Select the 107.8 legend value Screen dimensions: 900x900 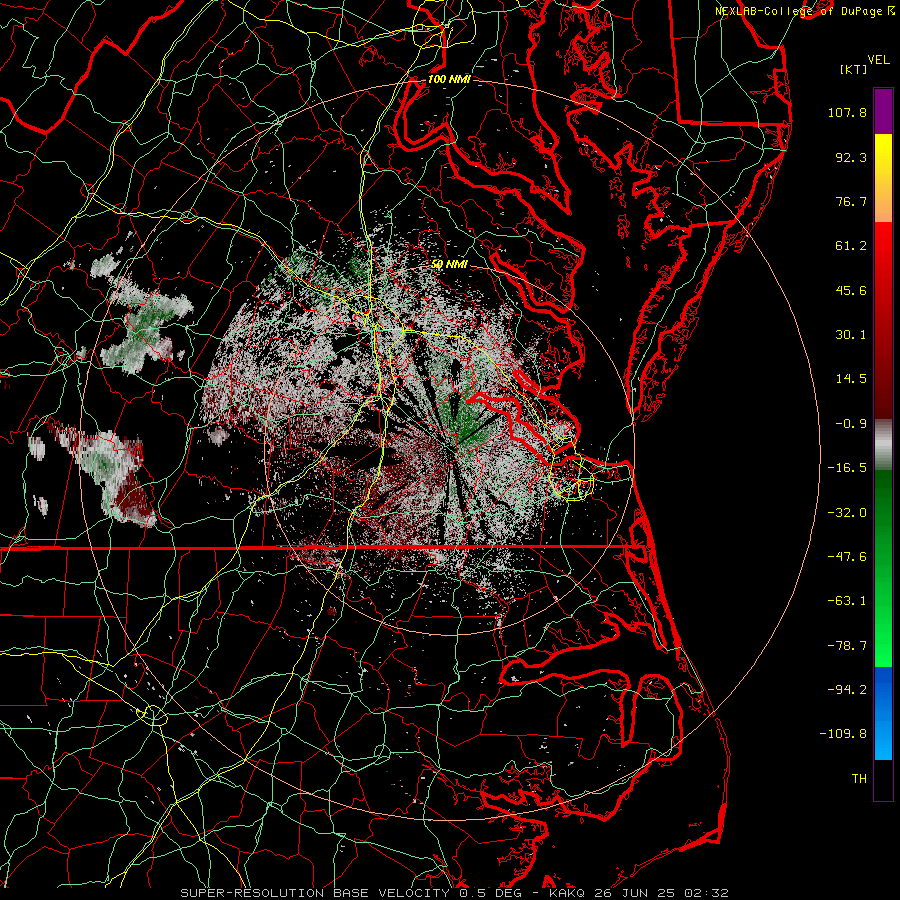tap(847, 112)
